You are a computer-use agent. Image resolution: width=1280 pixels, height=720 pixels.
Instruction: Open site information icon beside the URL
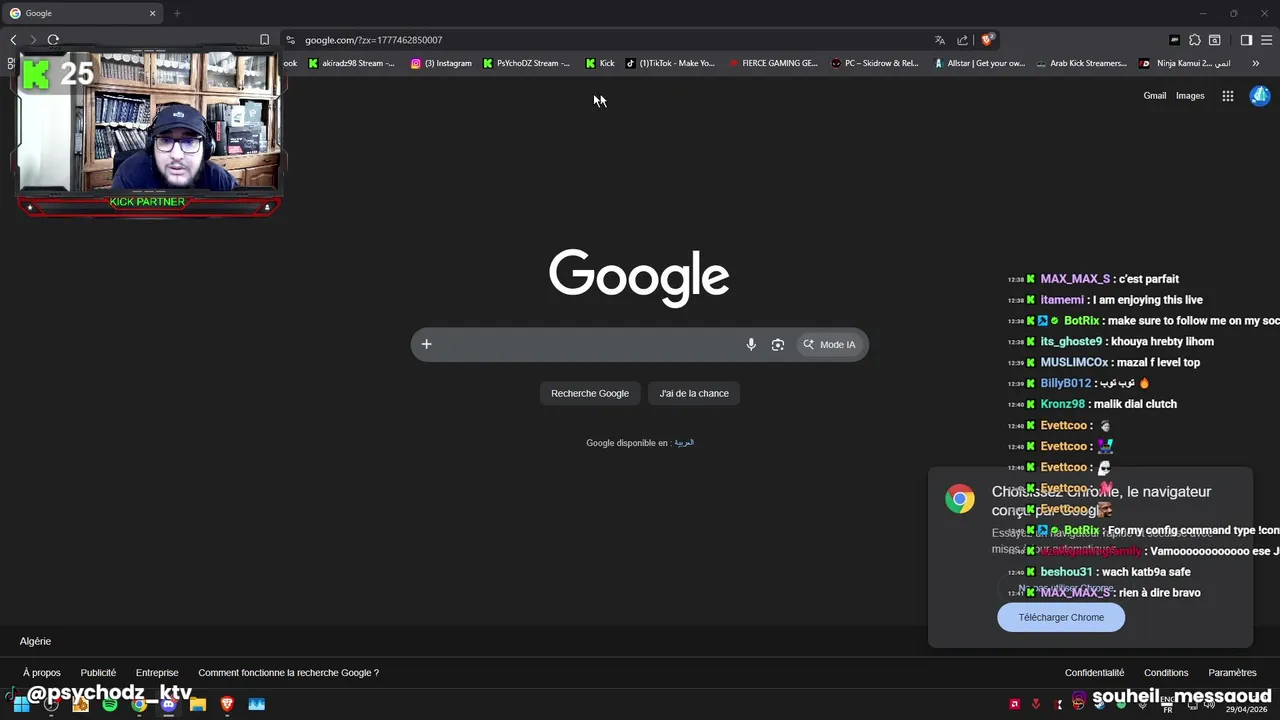(x=290, y=40)
